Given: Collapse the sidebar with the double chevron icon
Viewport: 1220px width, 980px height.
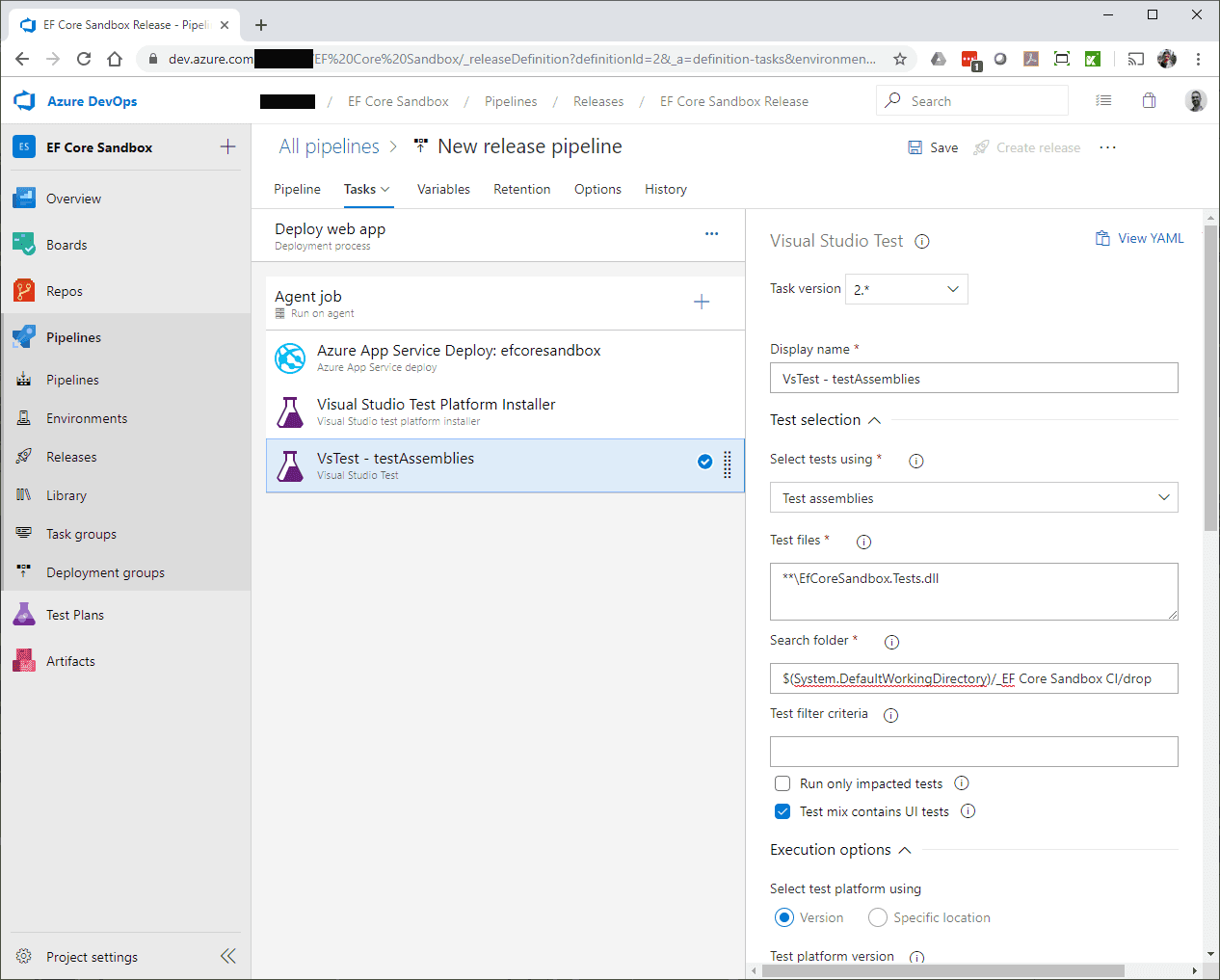Looking at the screenshot, I should [x=227, y=956].
